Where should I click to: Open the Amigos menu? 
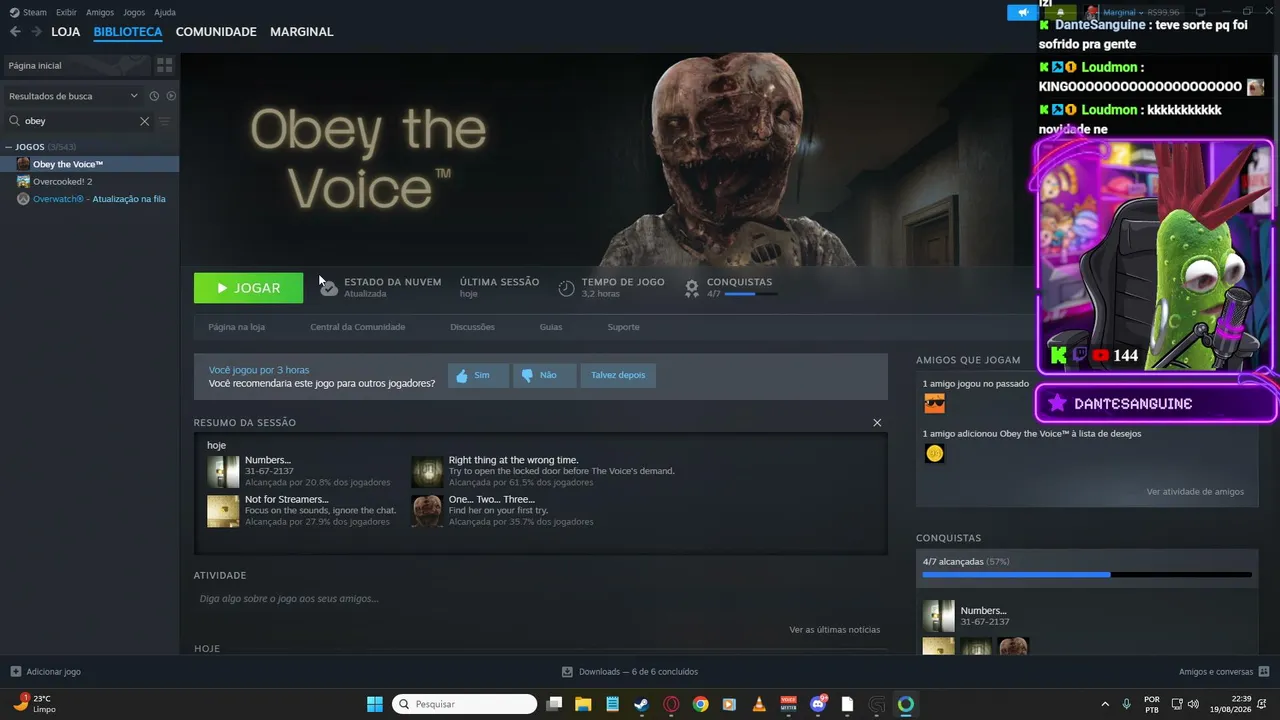tap(100, 12)
